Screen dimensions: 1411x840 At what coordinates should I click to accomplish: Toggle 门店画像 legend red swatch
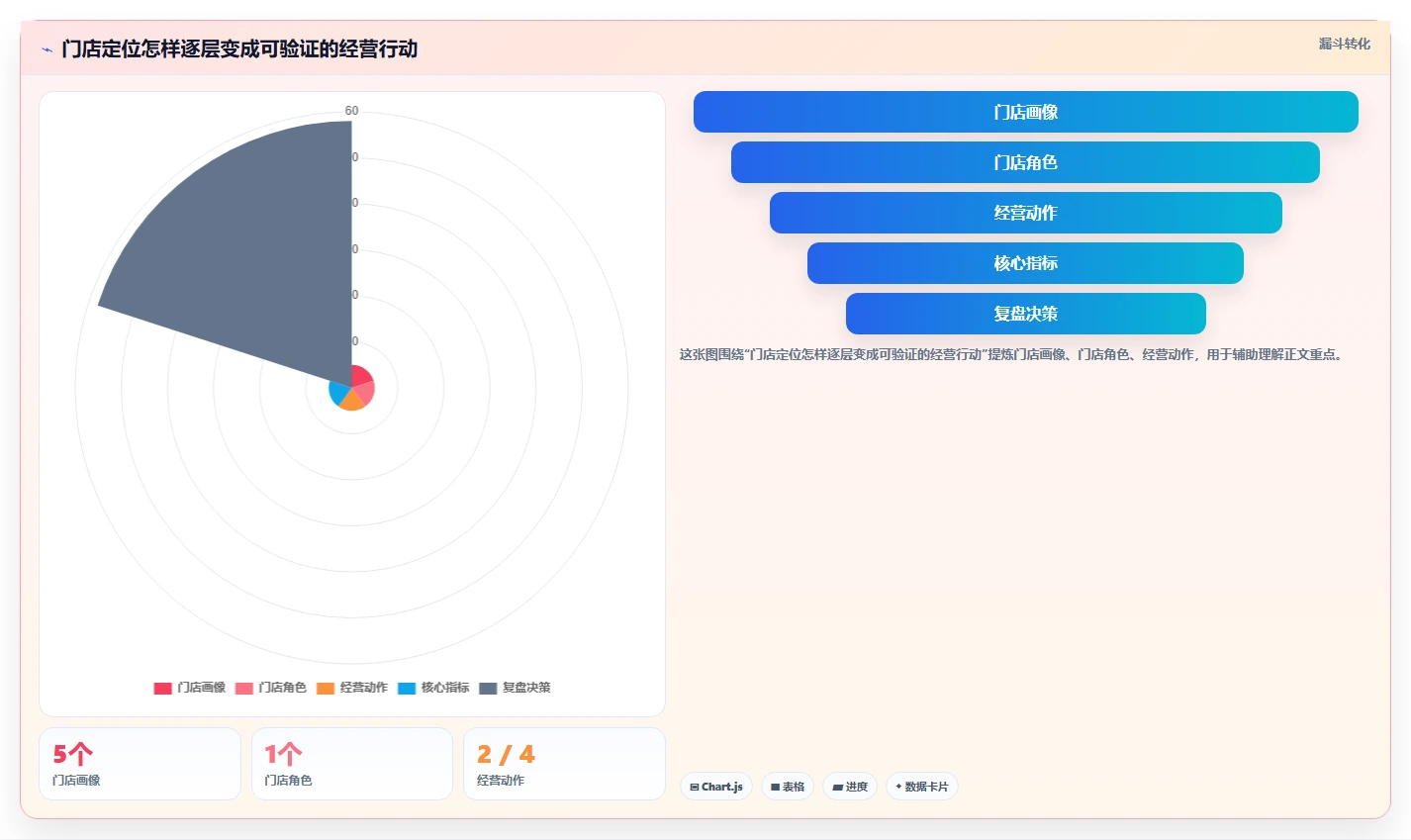(x=162, y=688)
